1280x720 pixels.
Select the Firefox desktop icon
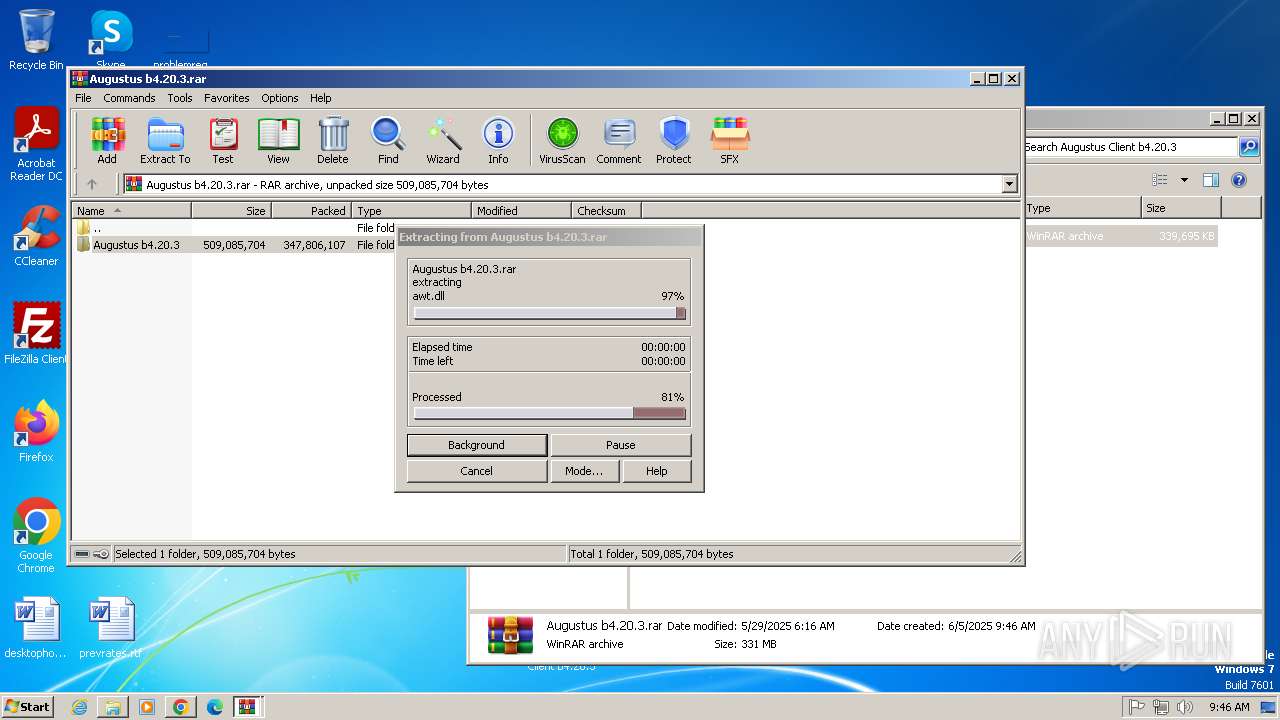[x=36, y=432]
